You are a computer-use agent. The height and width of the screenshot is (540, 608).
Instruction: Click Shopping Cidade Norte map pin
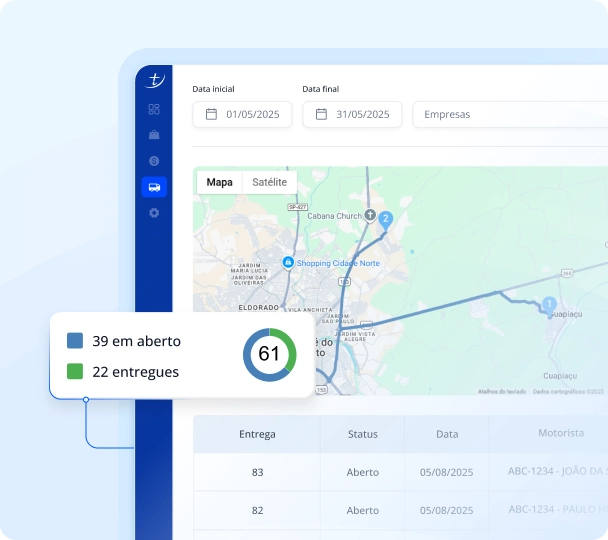[x=288, y=262]
